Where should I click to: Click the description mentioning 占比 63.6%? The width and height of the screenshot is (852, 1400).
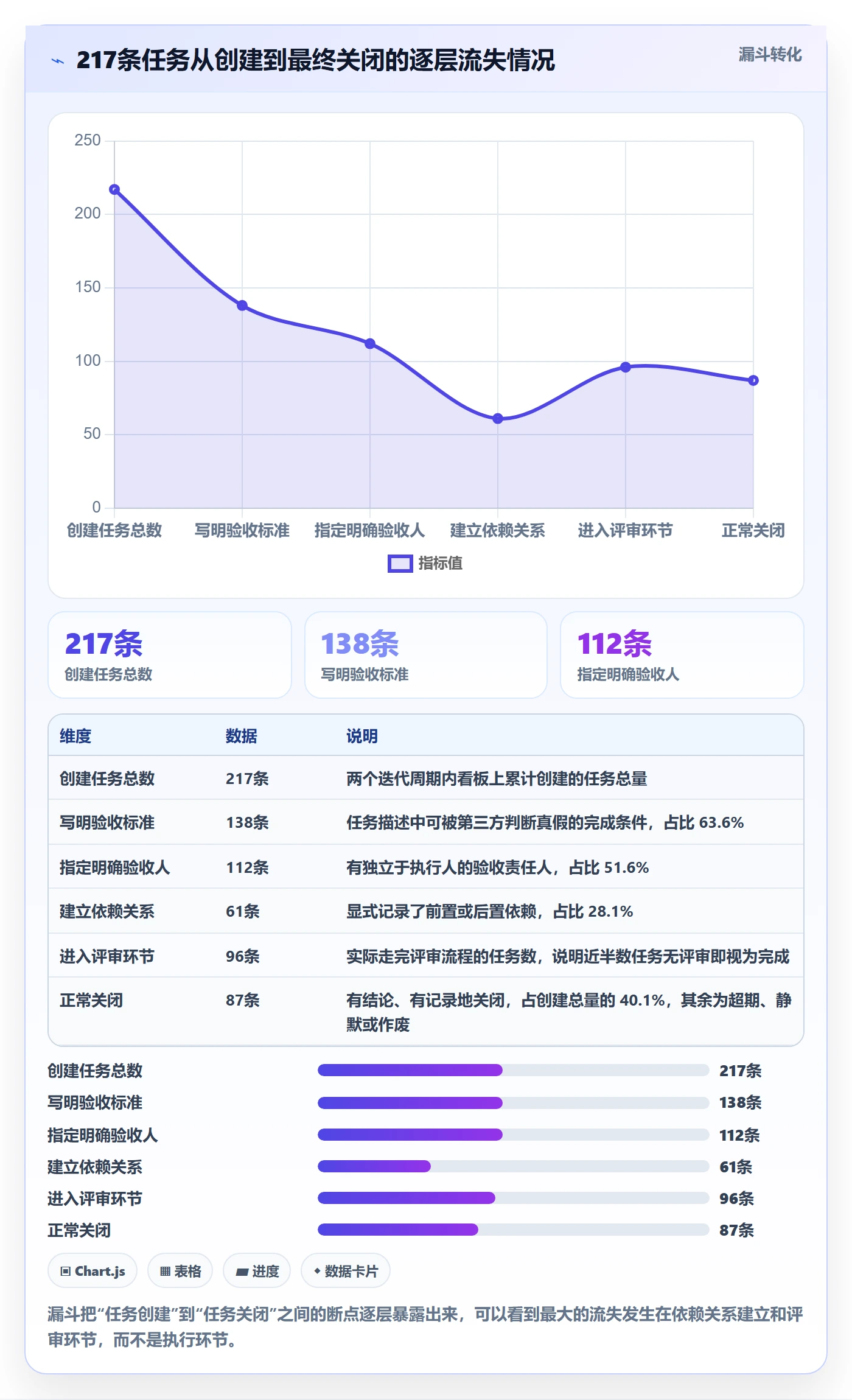(x=545, y=822)
